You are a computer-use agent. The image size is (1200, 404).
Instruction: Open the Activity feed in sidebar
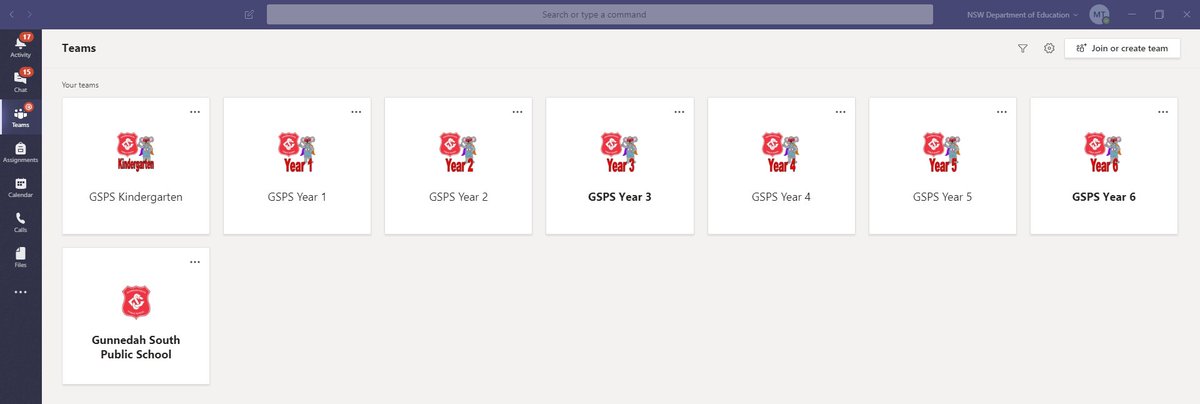click(x=20, y=45)
